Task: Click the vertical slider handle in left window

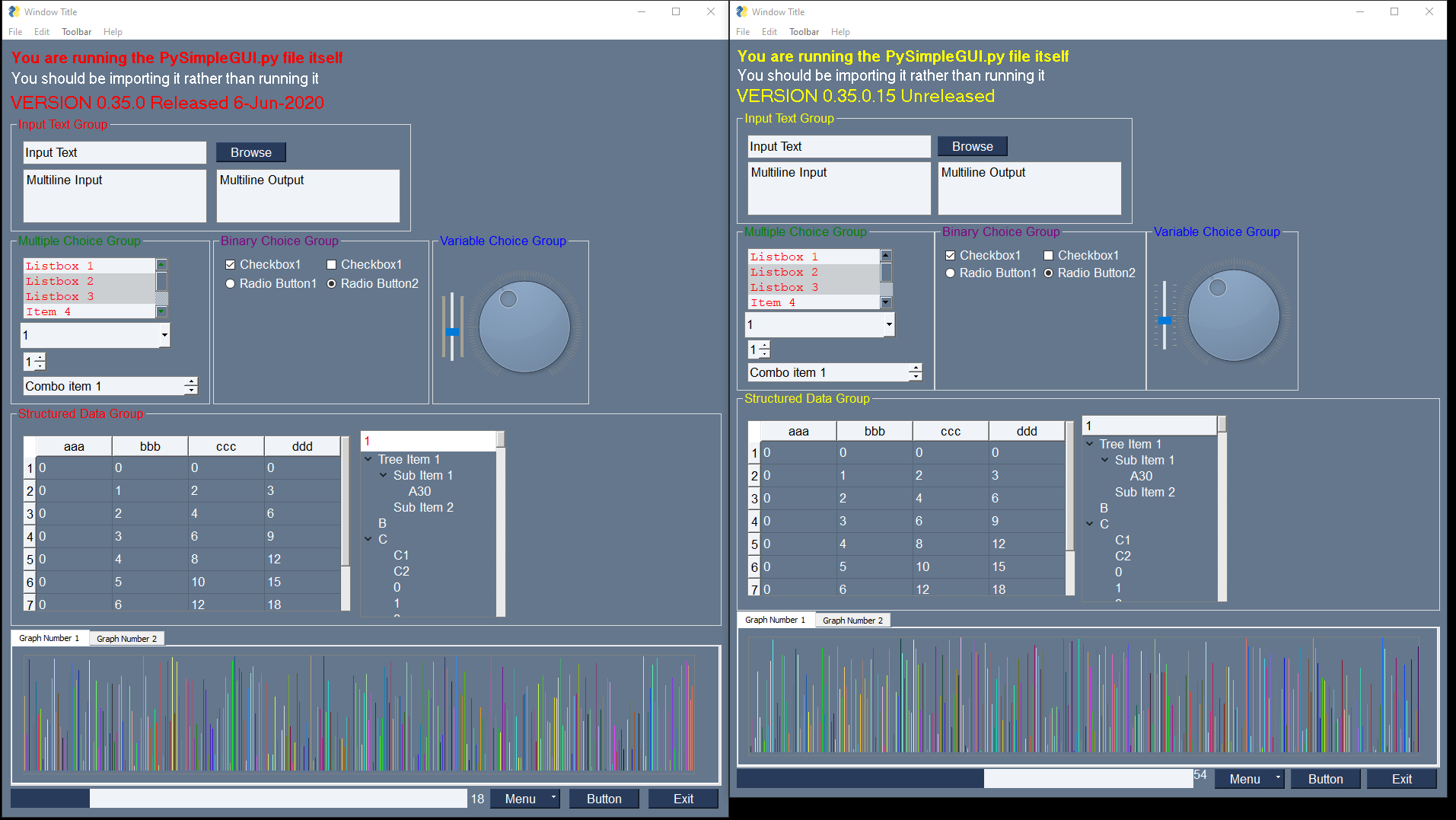Action: (x=452, y=332)
